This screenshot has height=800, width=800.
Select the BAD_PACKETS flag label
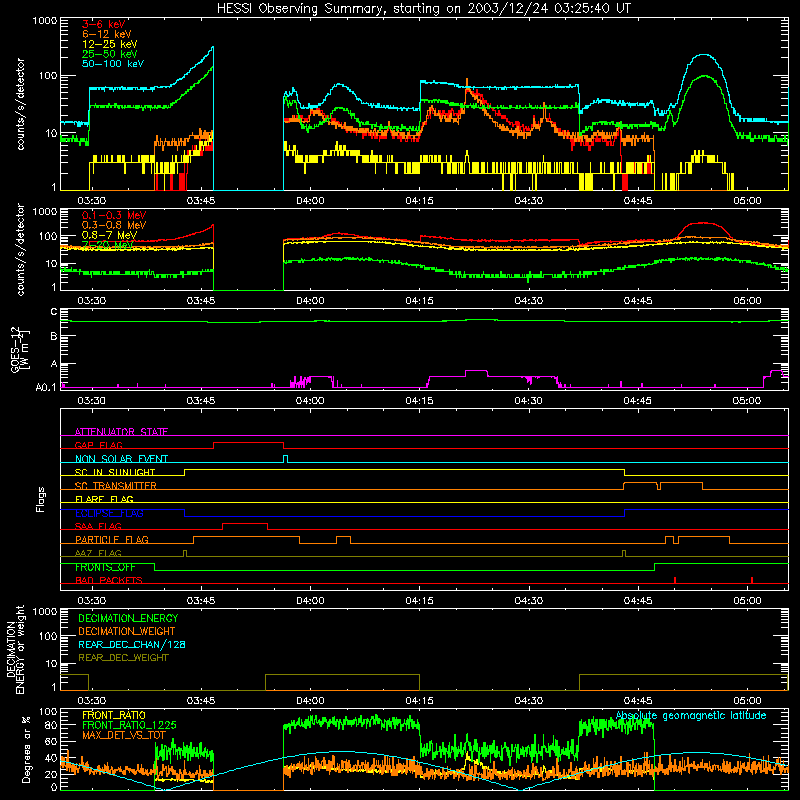coord(109,580)
